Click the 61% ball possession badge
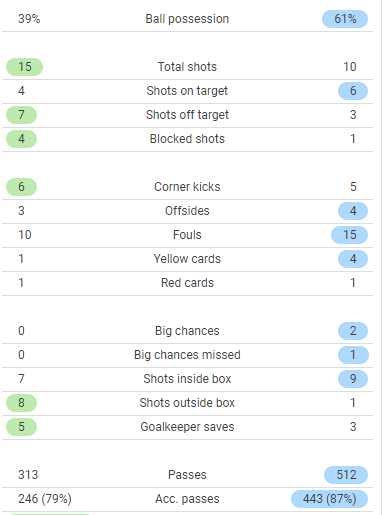The width and height of the screenshot is (385, 515). 345,19
